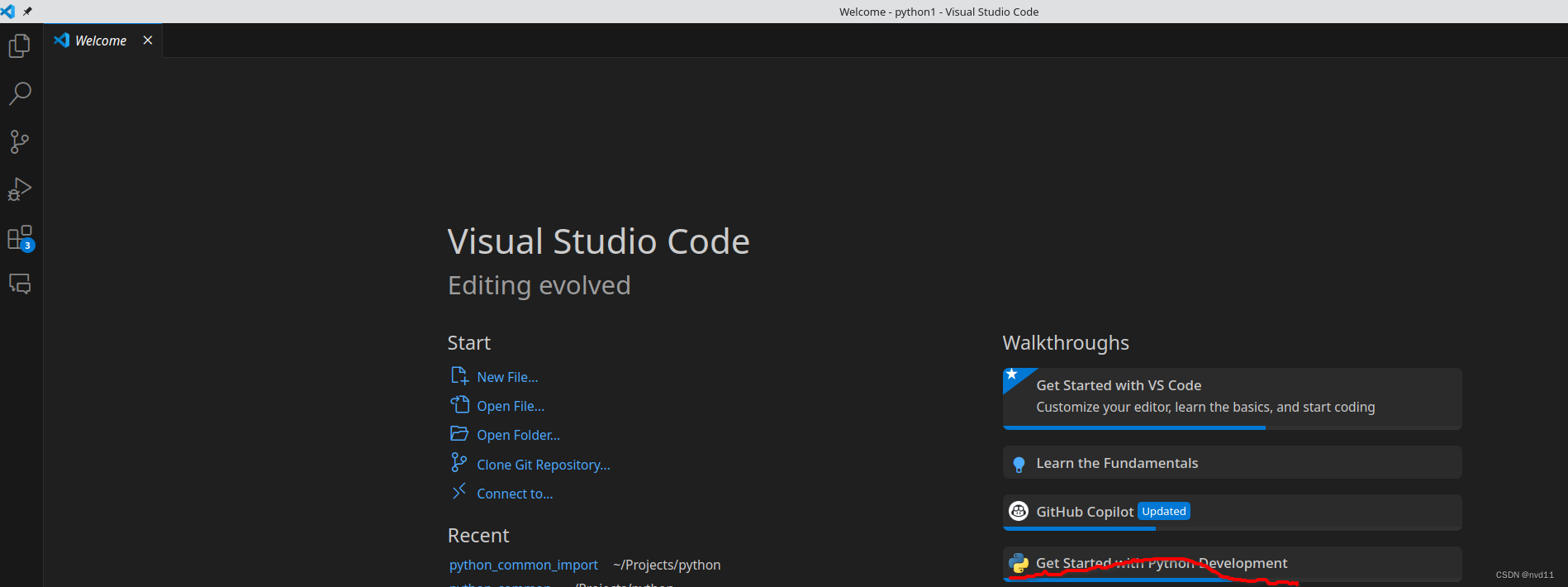Open Get Started with VS Code walkthrough
Screen dimensions: 1568x587
pyautogui.click(x=1232, y=398)
